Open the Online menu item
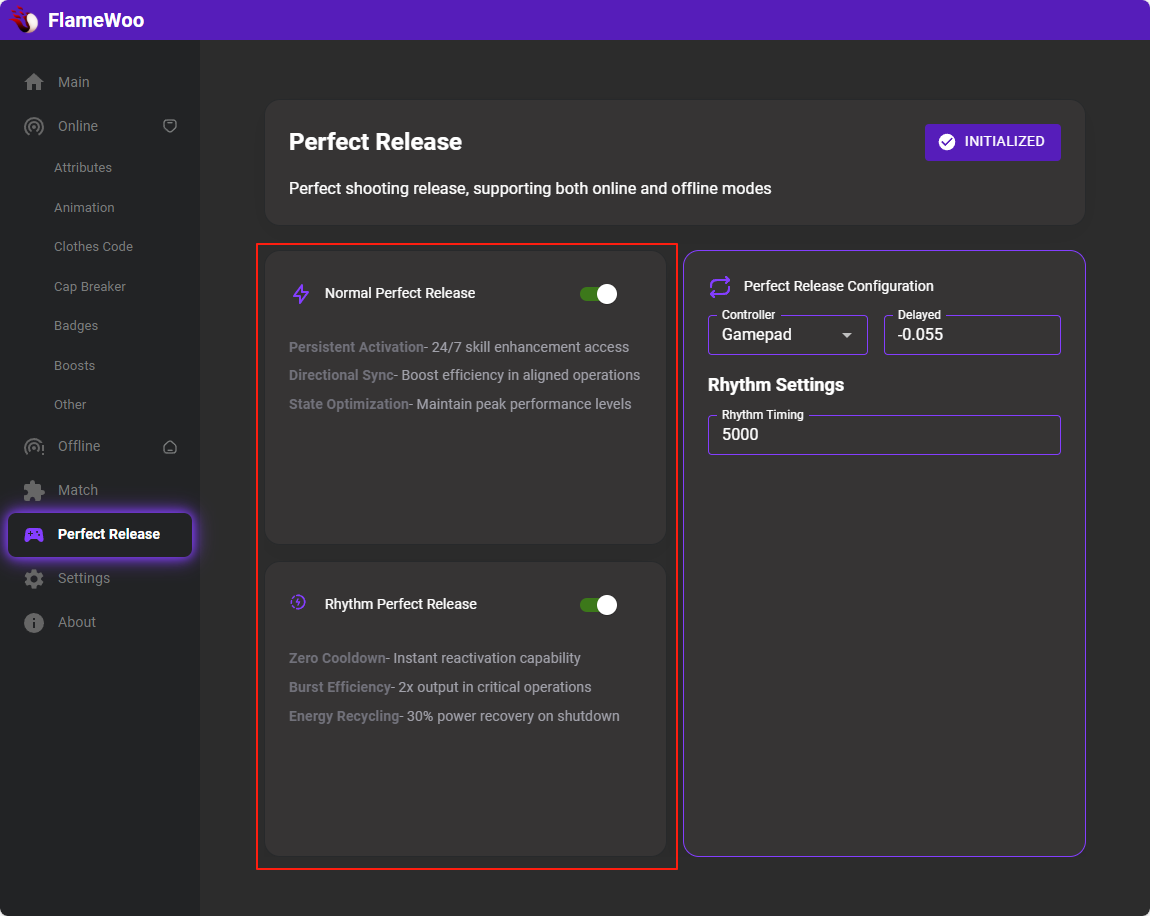This screenshot has width=1150, height=916. (x=100, y=126)
